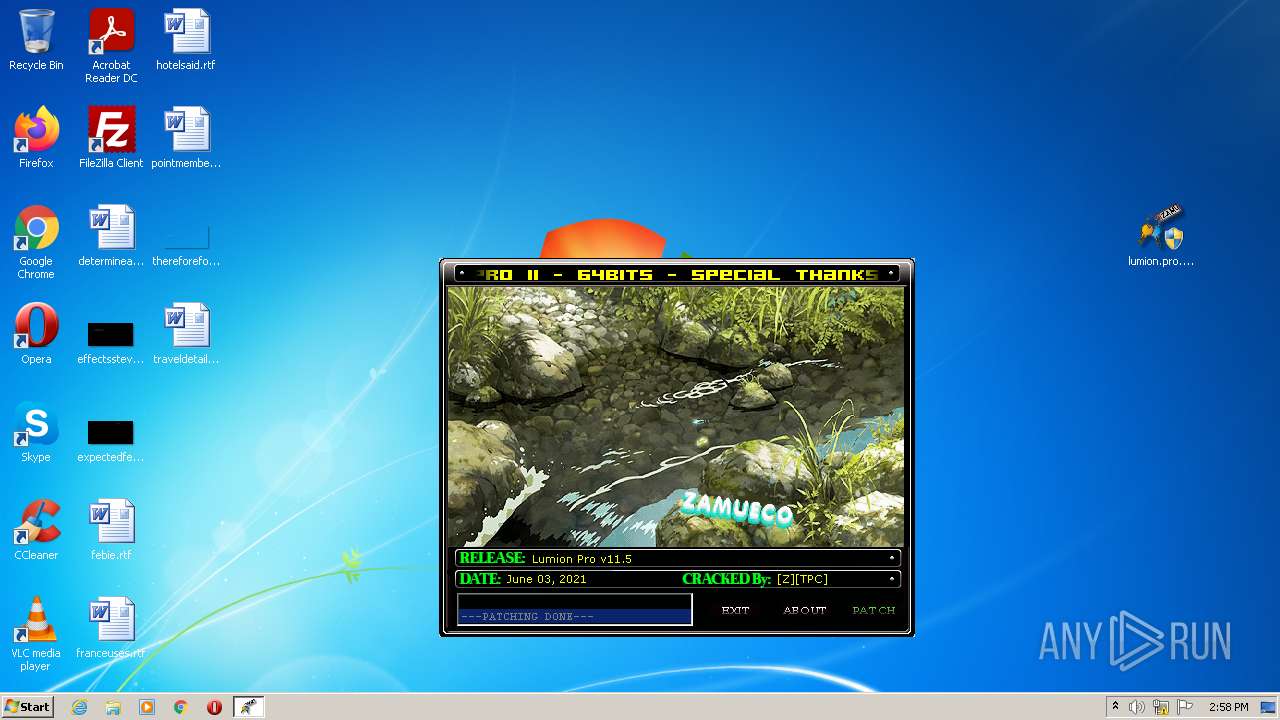Select the franceuses.rtf document icon
This screenshot has width=1280, height=720.
click(111, 628)
